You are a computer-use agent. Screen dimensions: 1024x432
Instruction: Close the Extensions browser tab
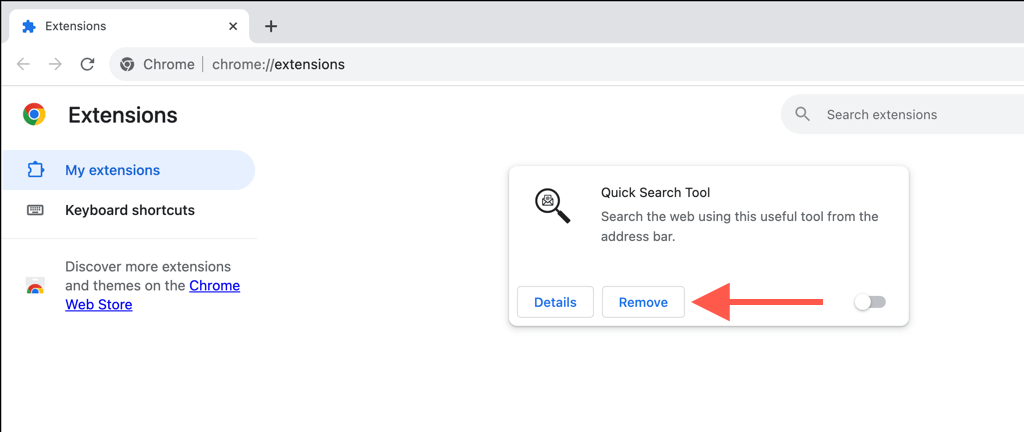point(231,26)
